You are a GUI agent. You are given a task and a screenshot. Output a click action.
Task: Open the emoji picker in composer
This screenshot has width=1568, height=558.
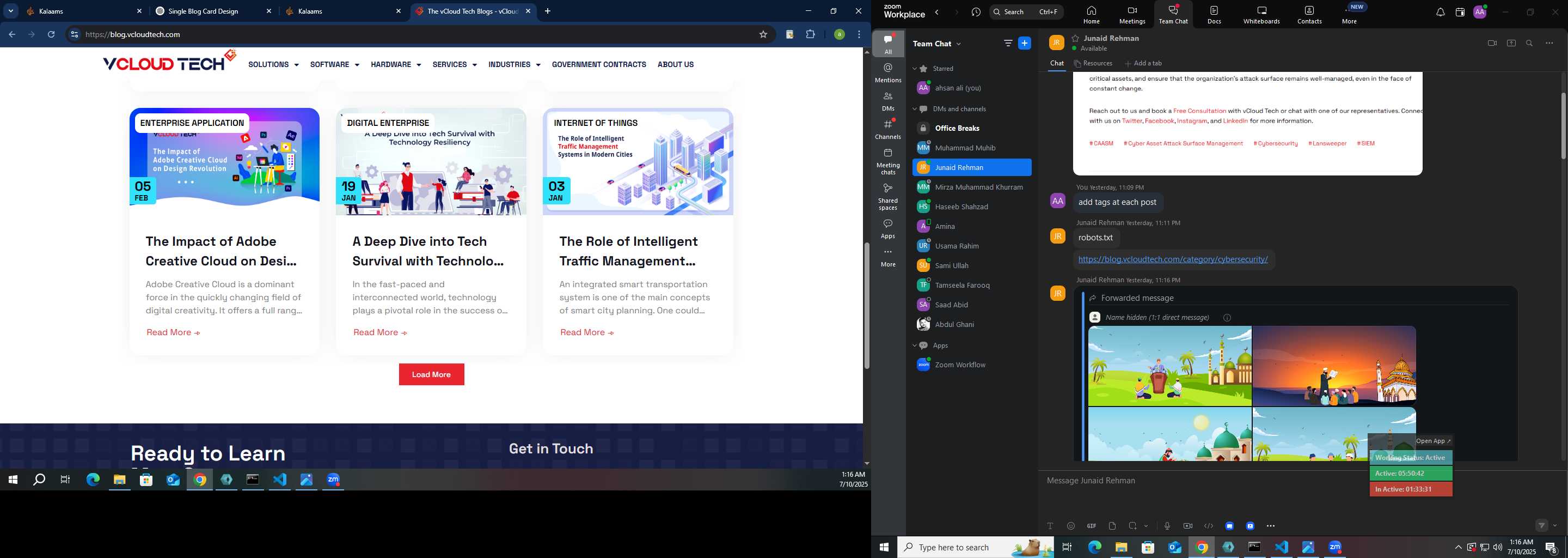pos(1071,526)
